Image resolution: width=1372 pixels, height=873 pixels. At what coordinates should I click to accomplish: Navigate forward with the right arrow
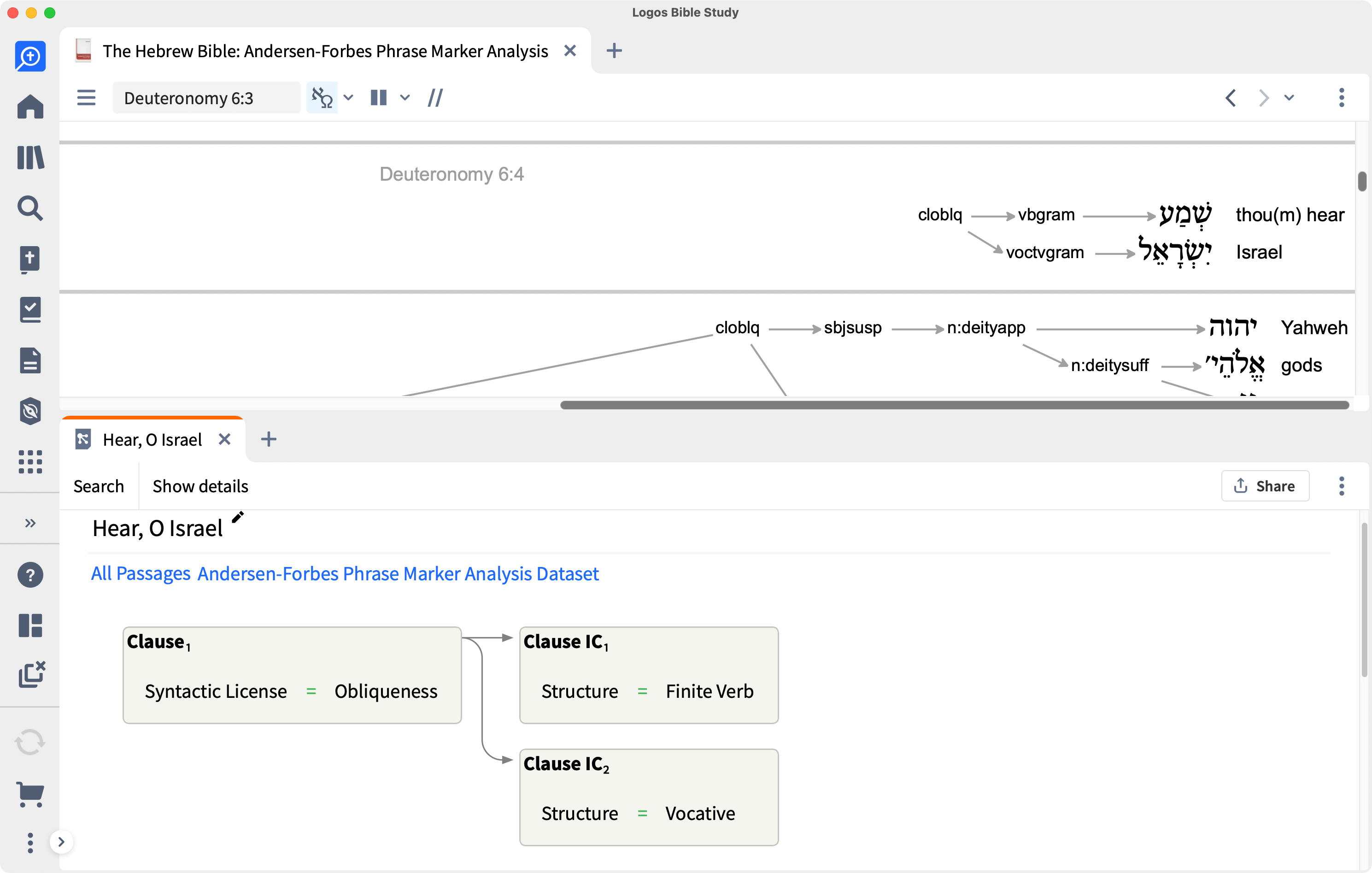pyautogui.click(x=1264, y=98)
